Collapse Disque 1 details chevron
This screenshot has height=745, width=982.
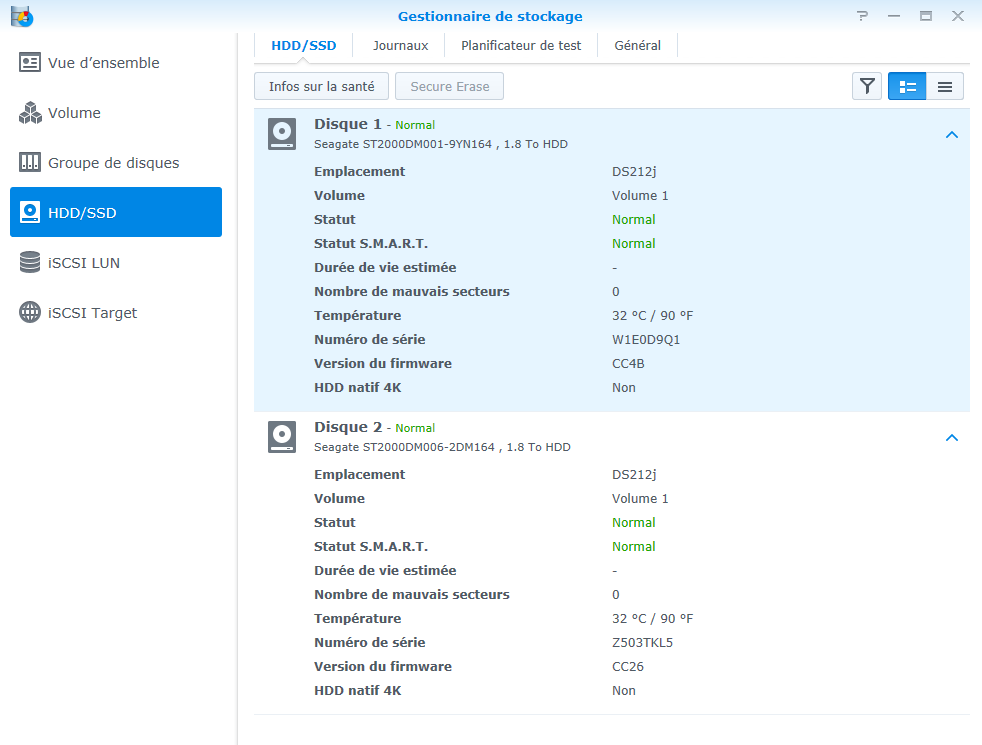click(952, 134)
